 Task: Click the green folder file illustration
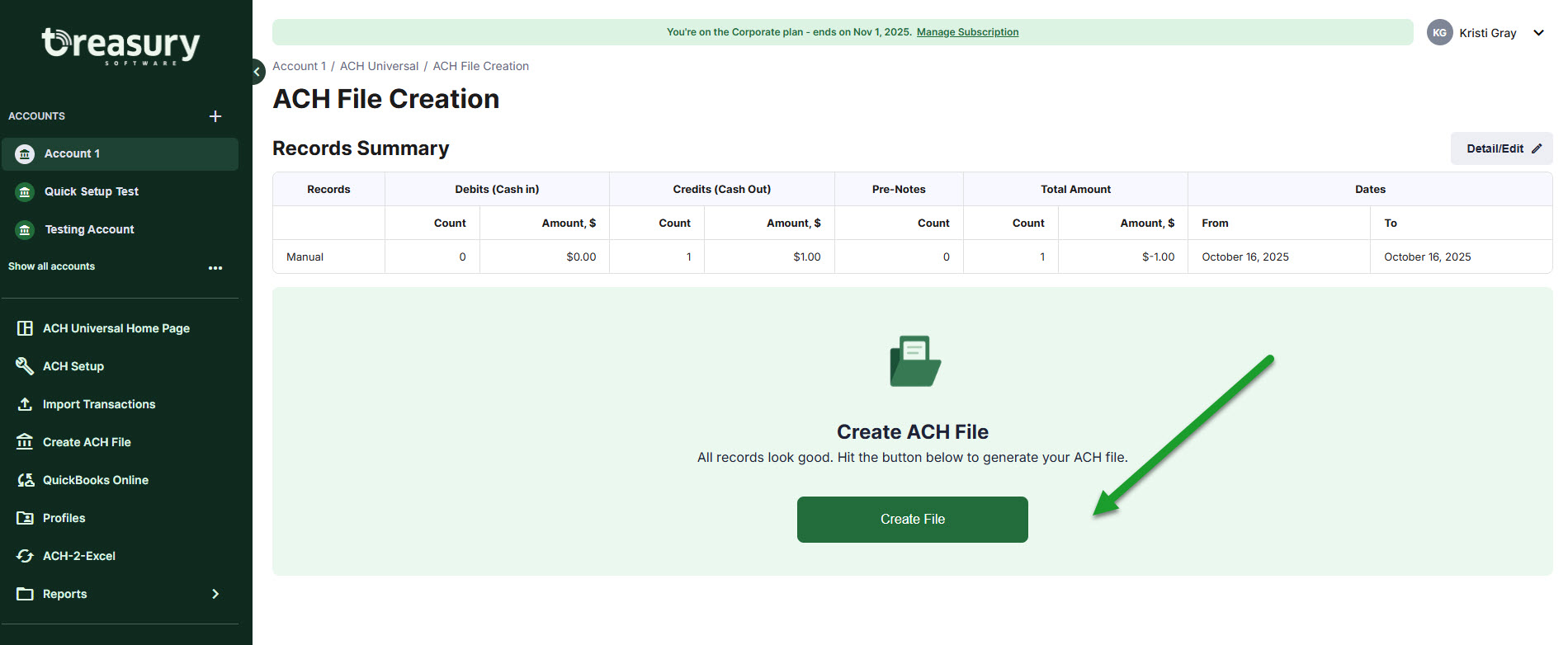click(915, 361)
